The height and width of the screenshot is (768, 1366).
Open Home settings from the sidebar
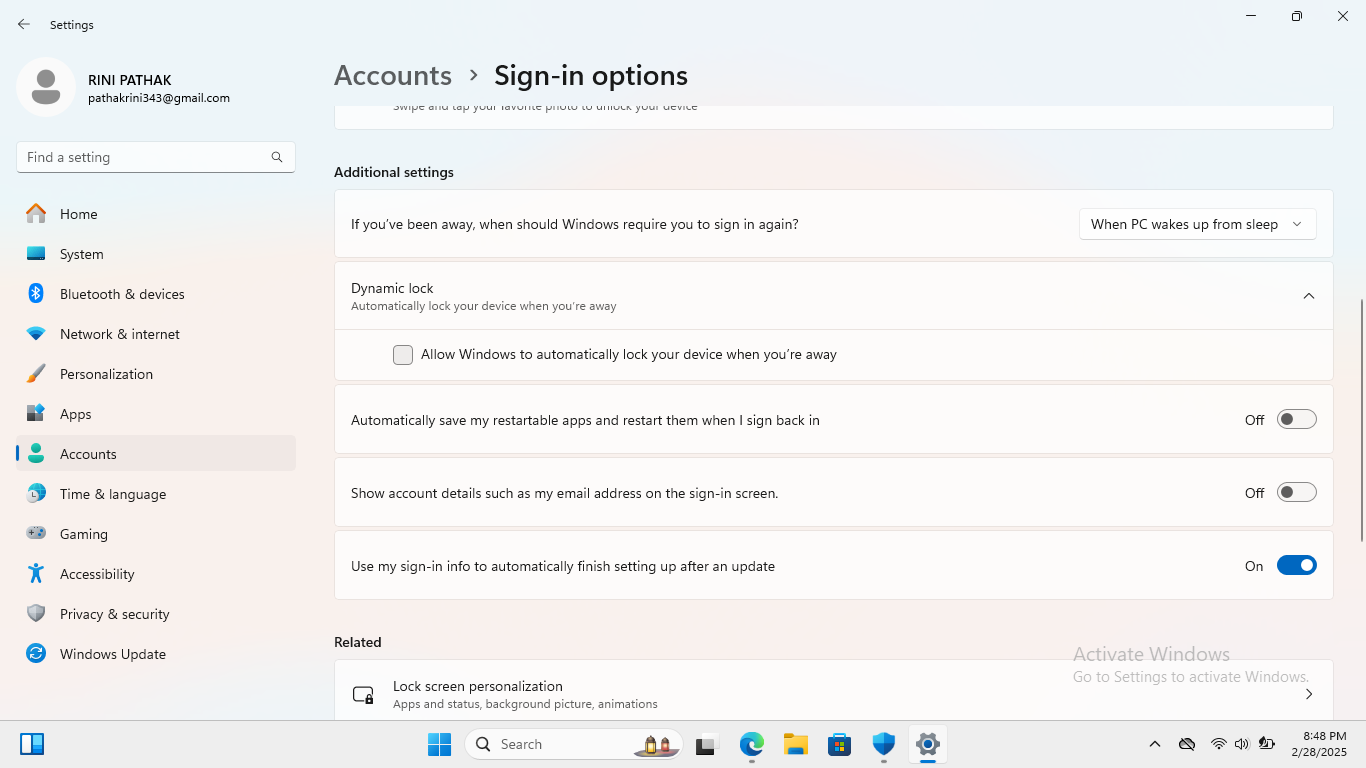click(156, 214)
